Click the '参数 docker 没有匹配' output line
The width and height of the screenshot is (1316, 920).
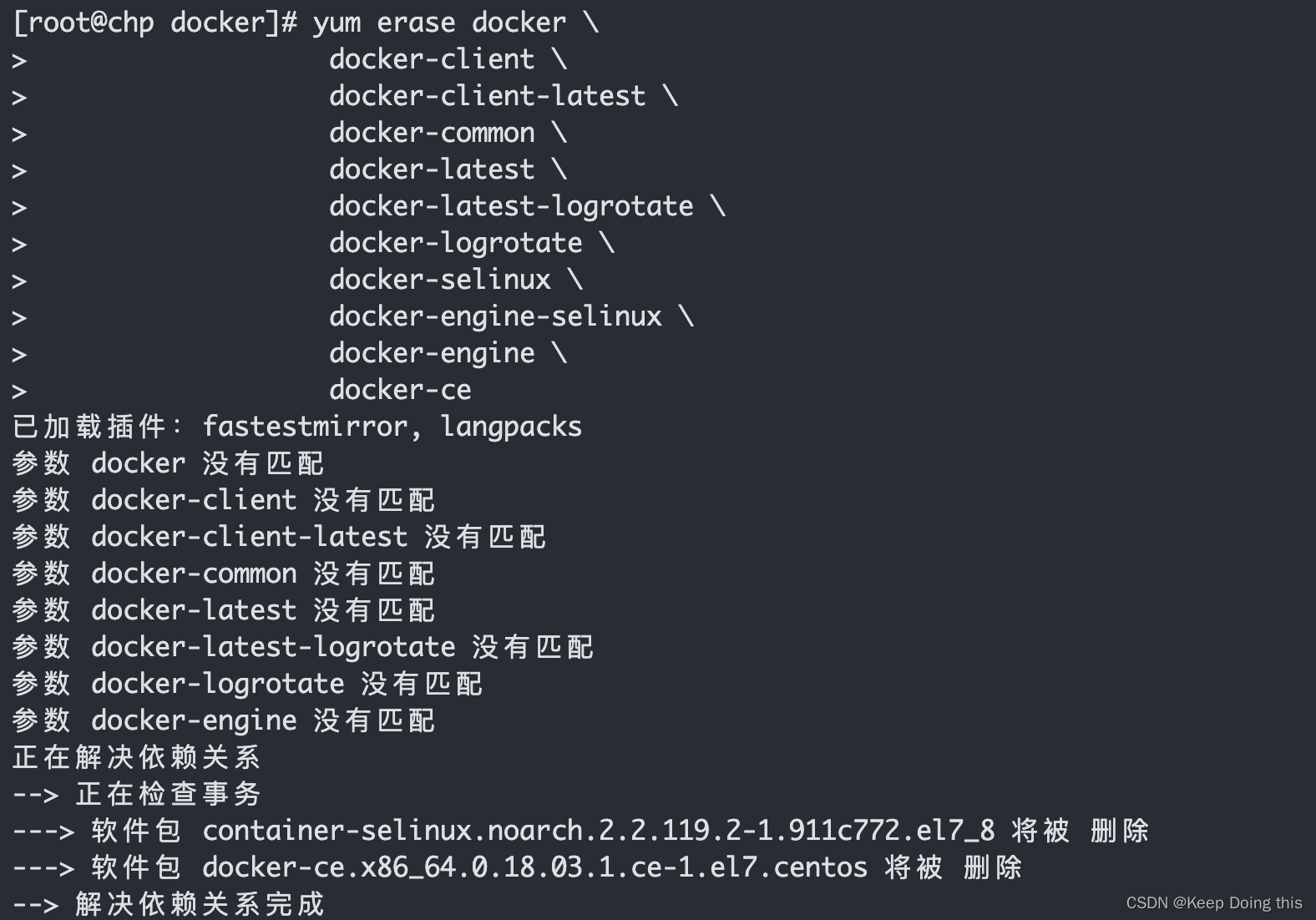pos(168,463)
